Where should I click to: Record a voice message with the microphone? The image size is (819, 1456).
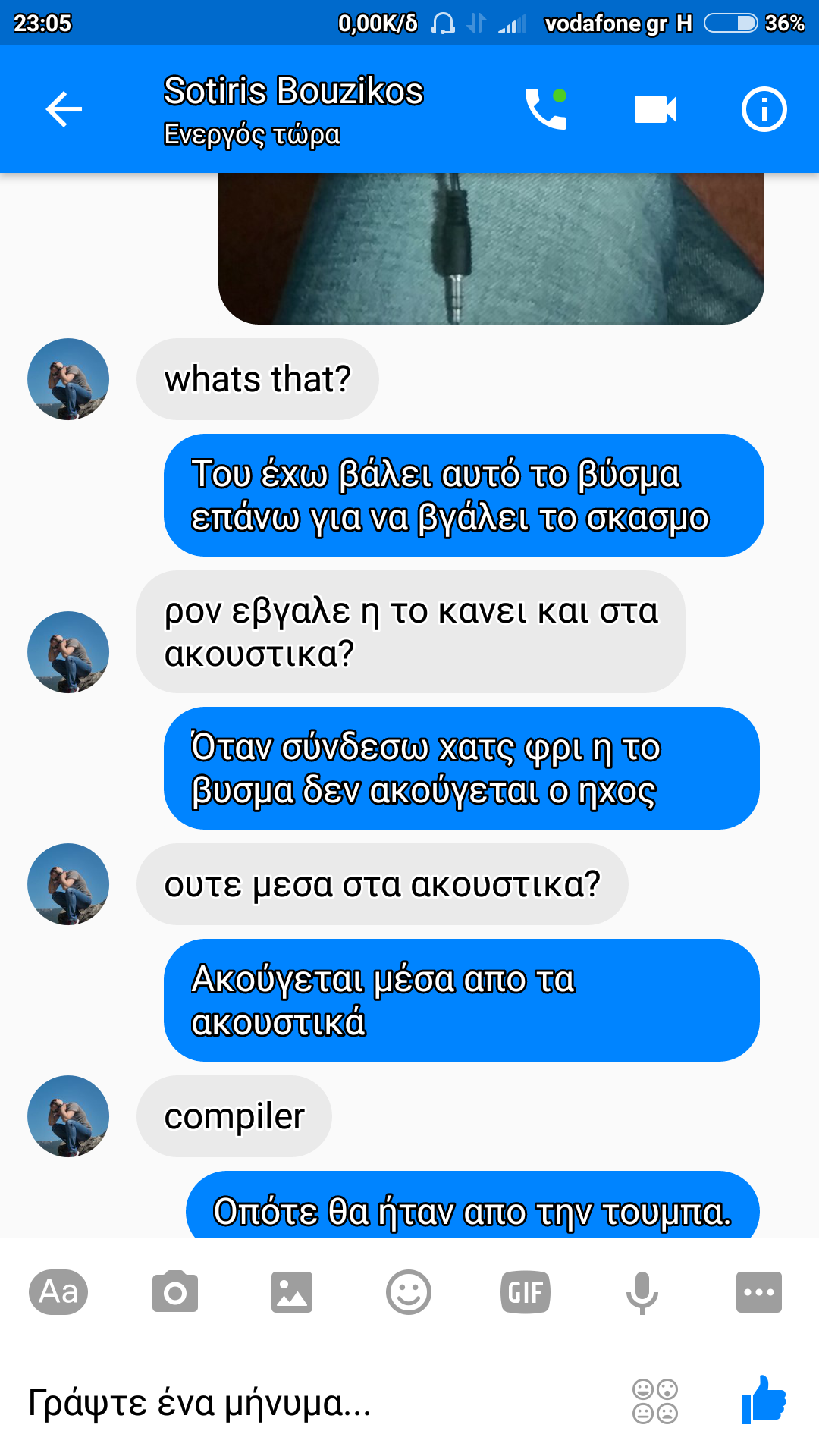642,1292
